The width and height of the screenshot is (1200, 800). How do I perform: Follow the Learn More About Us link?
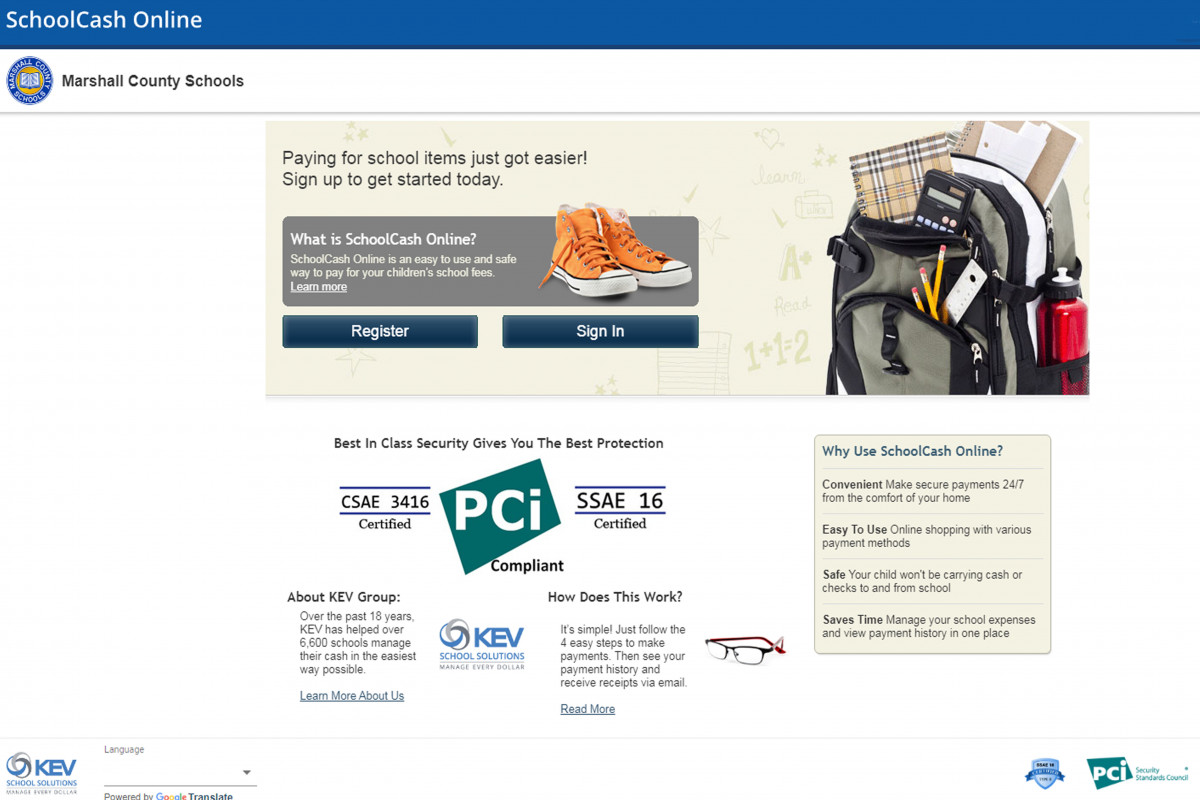pos(352,696)
